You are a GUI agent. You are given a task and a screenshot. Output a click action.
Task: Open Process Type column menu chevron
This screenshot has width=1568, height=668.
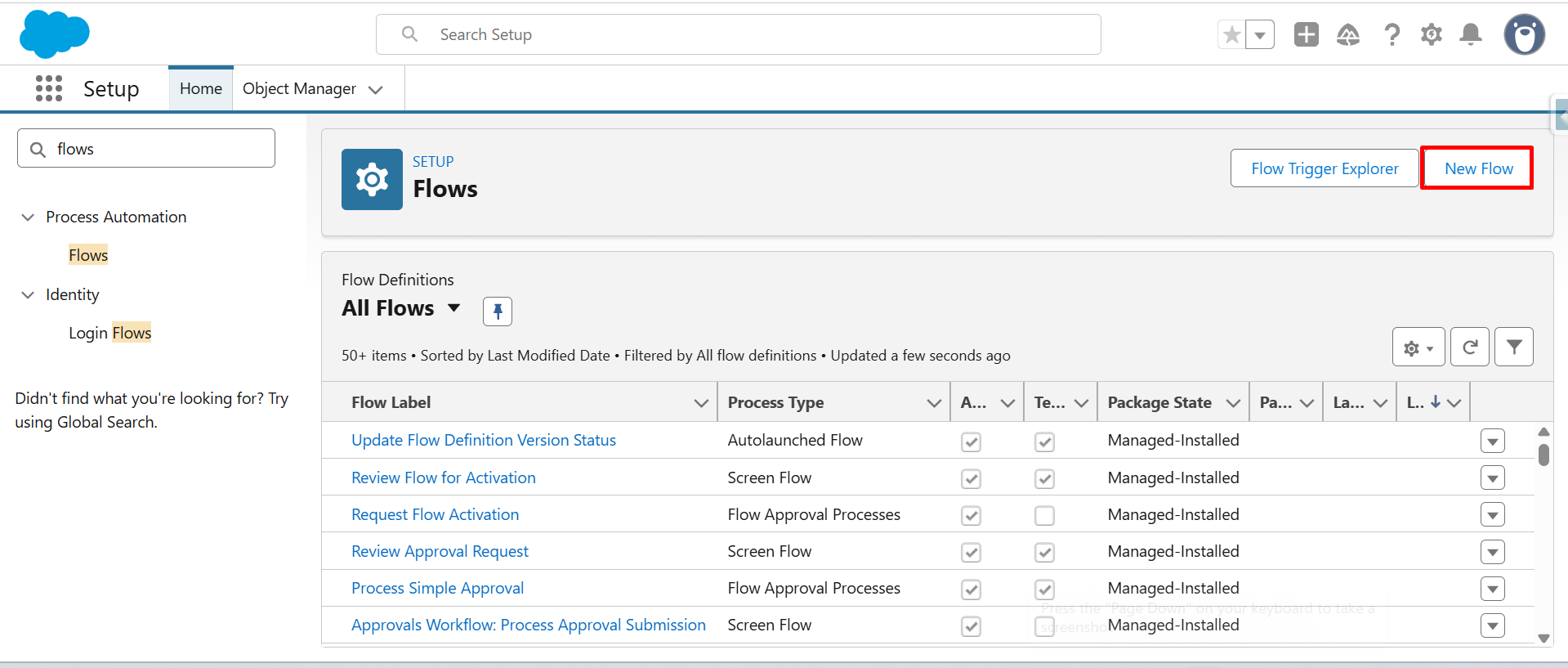point(934,402)
